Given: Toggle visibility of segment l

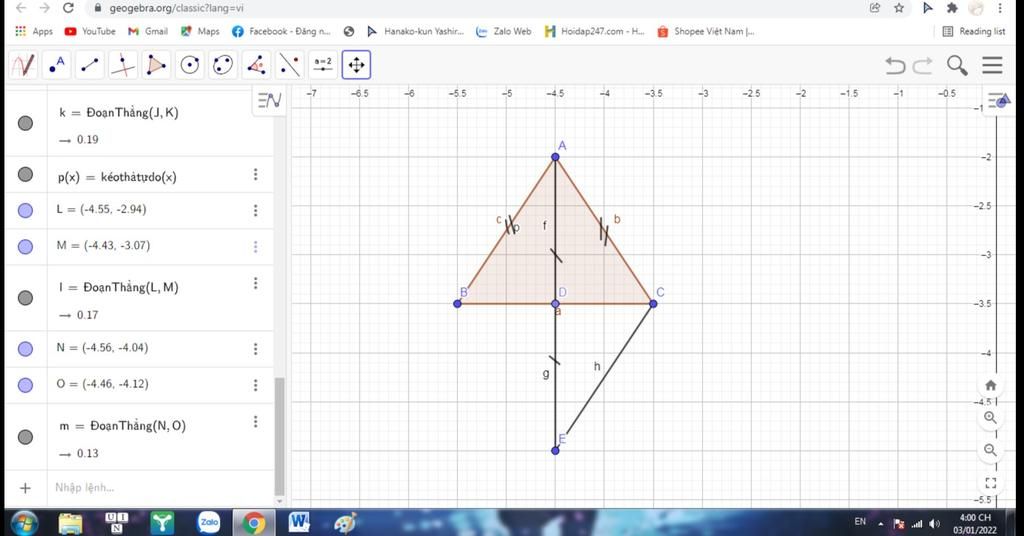Looking at the screenshot, I should [25, 298].
